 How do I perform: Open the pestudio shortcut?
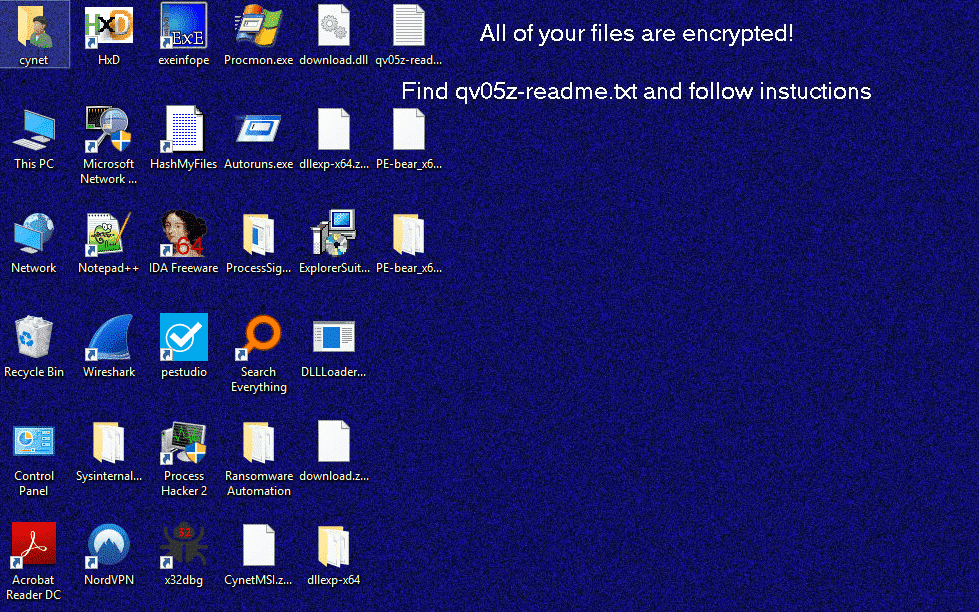[x=184, y=338]
